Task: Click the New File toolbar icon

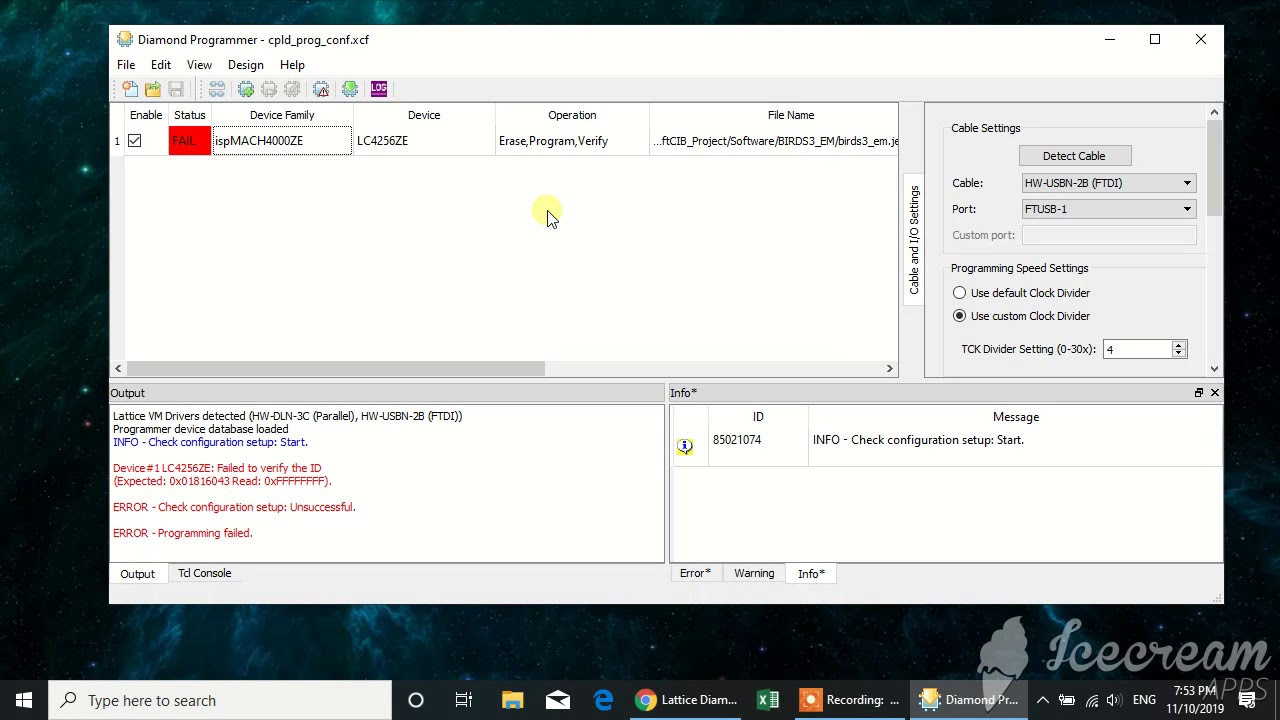Action: click(x=130, y=89)
